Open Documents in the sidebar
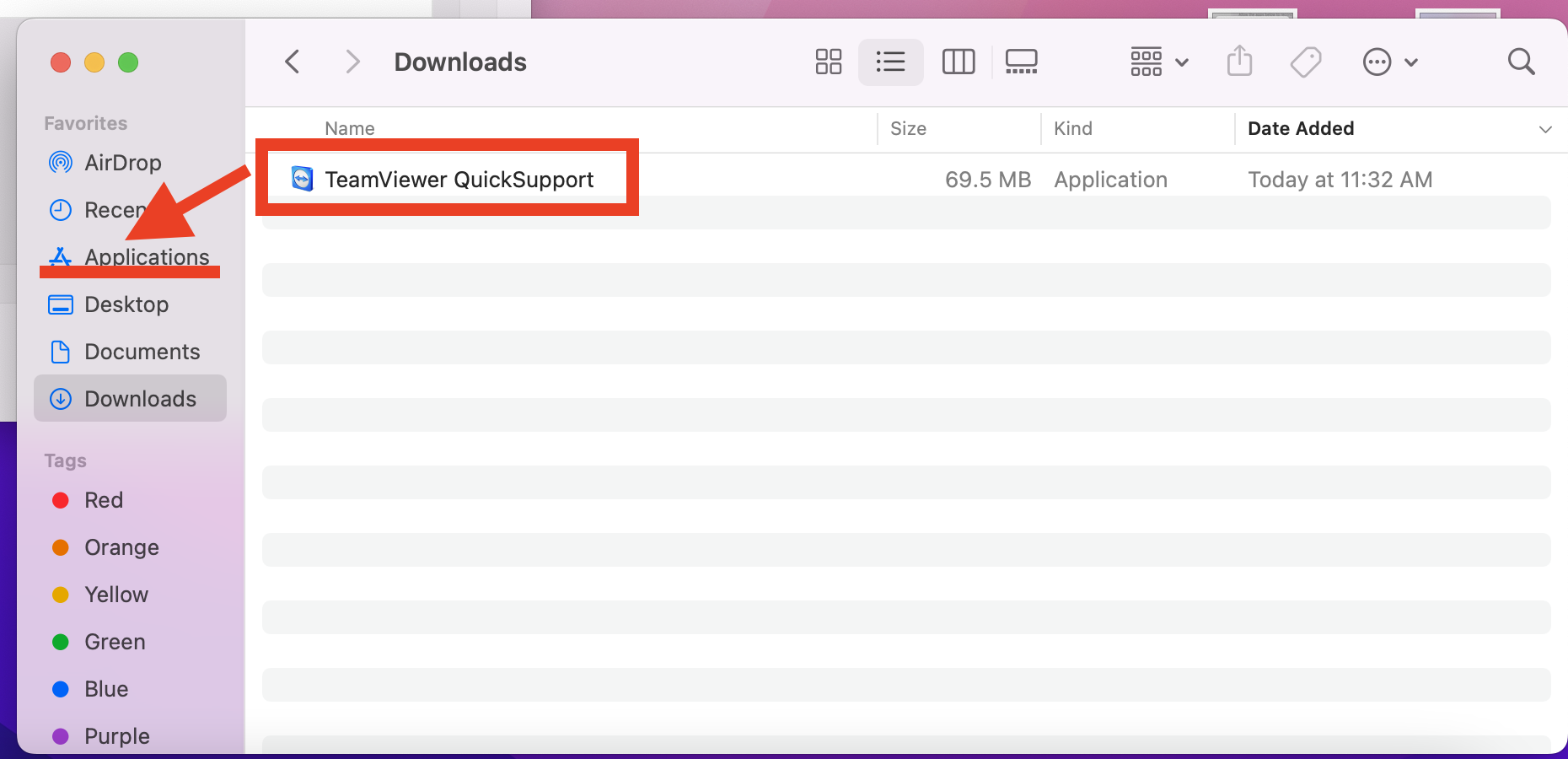1568x759 pixels. point(131,352)
